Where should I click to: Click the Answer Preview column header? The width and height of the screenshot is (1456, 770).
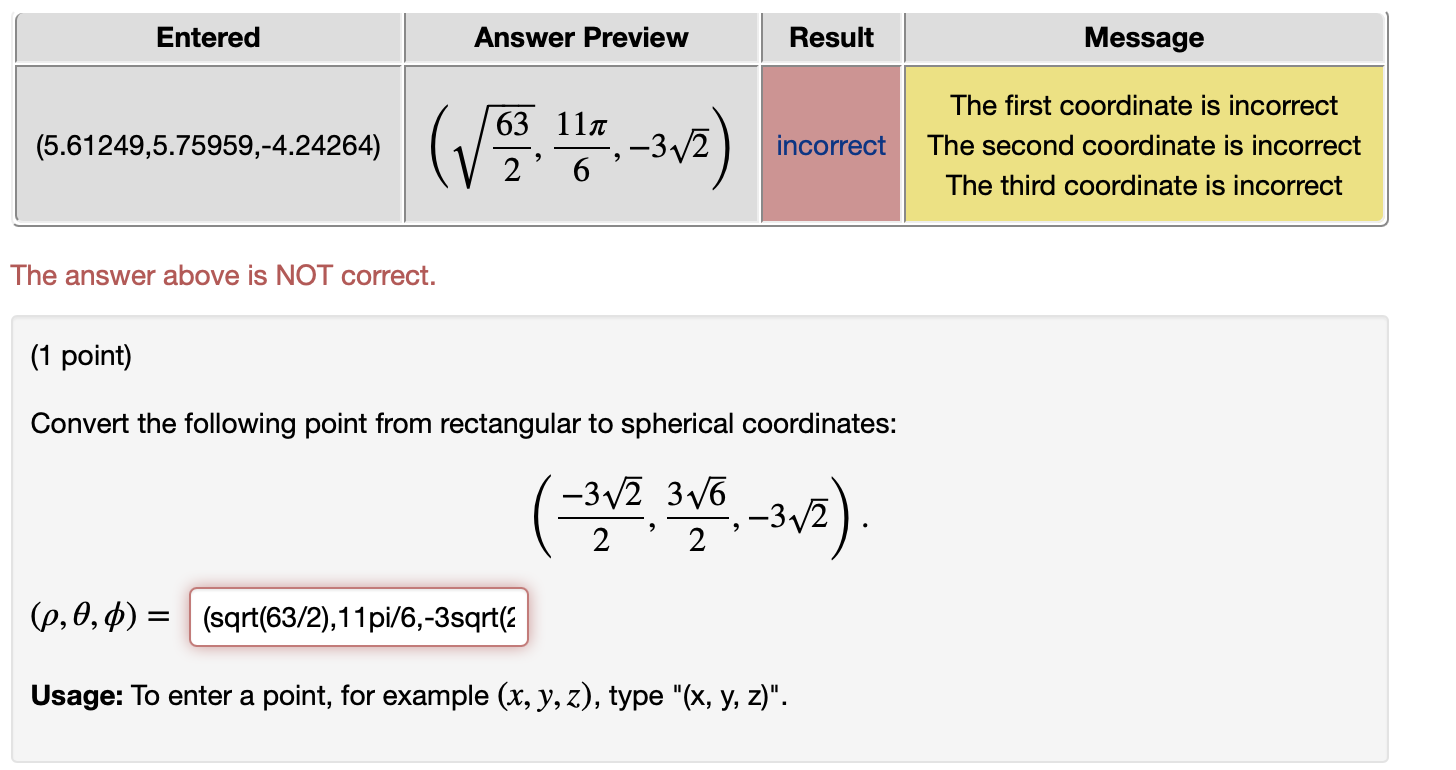[x=581, y=37]
